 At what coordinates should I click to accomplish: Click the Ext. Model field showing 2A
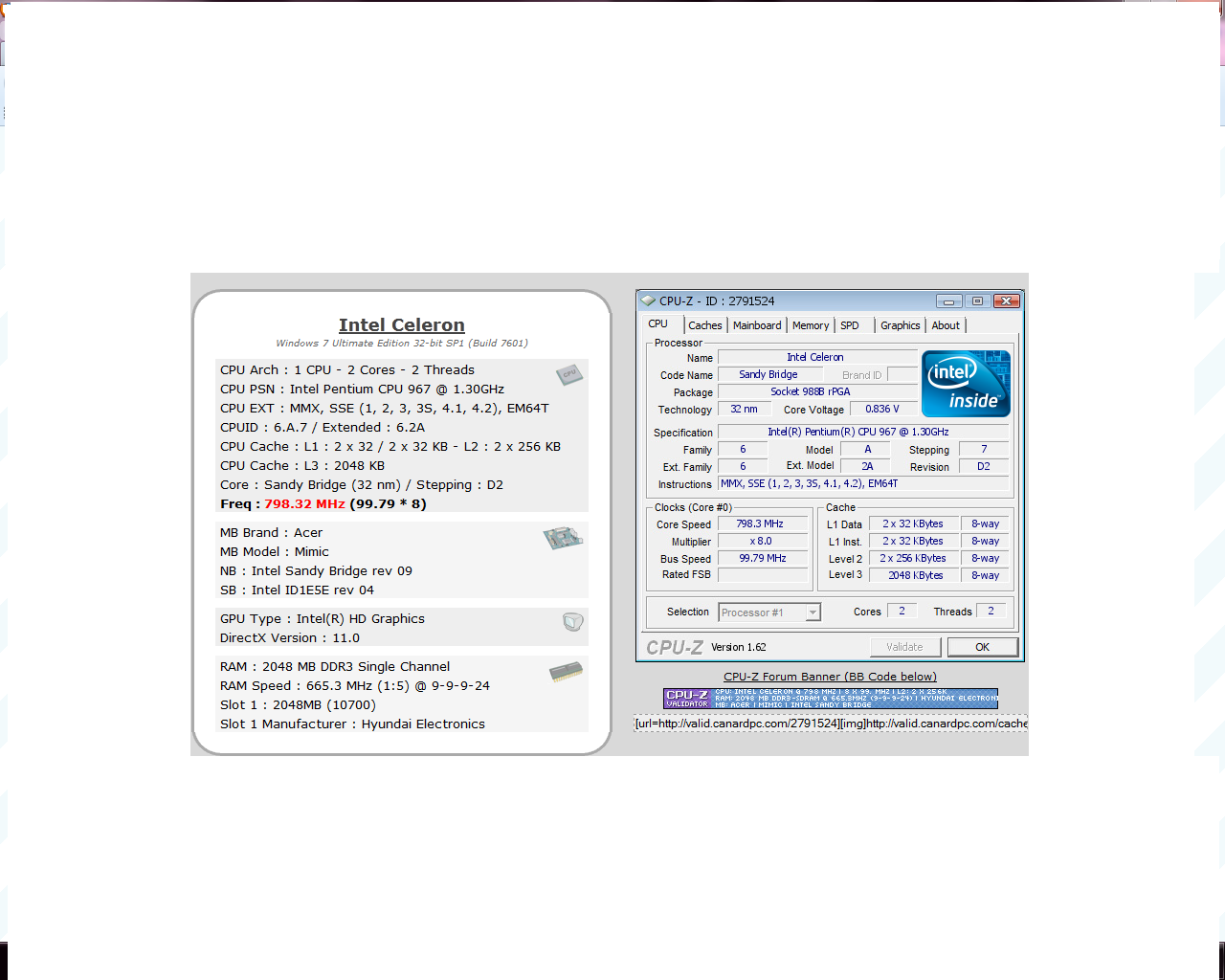[x=867, y=467]
